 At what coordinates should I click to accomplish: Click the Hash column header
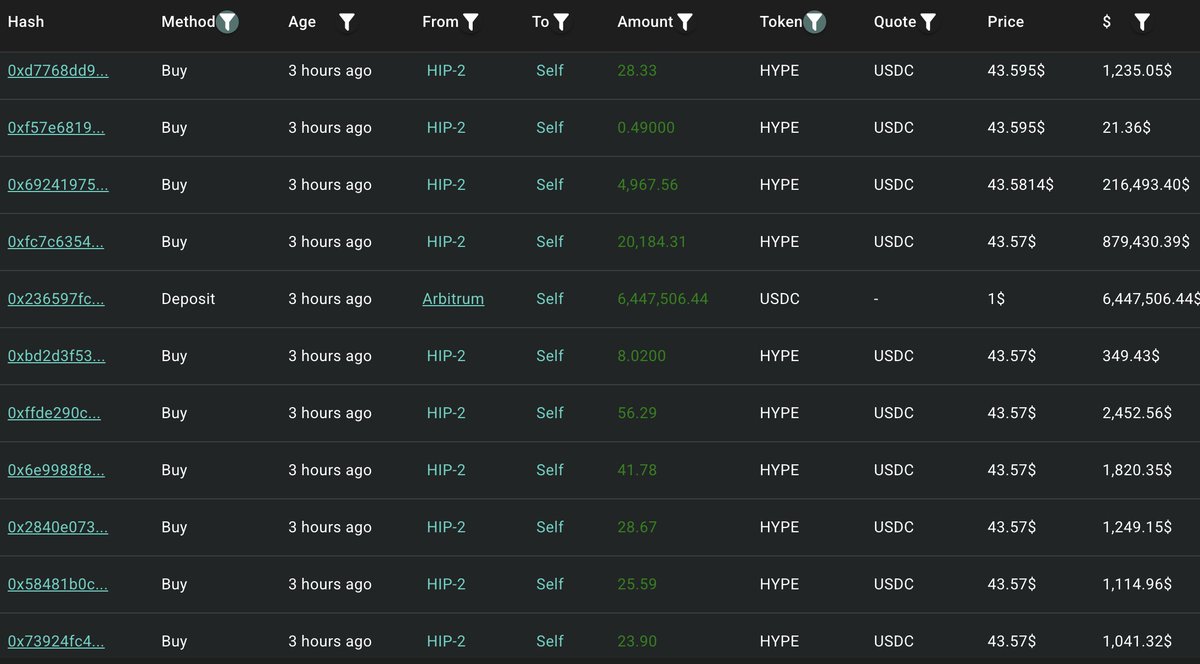[x=26, y=21]
